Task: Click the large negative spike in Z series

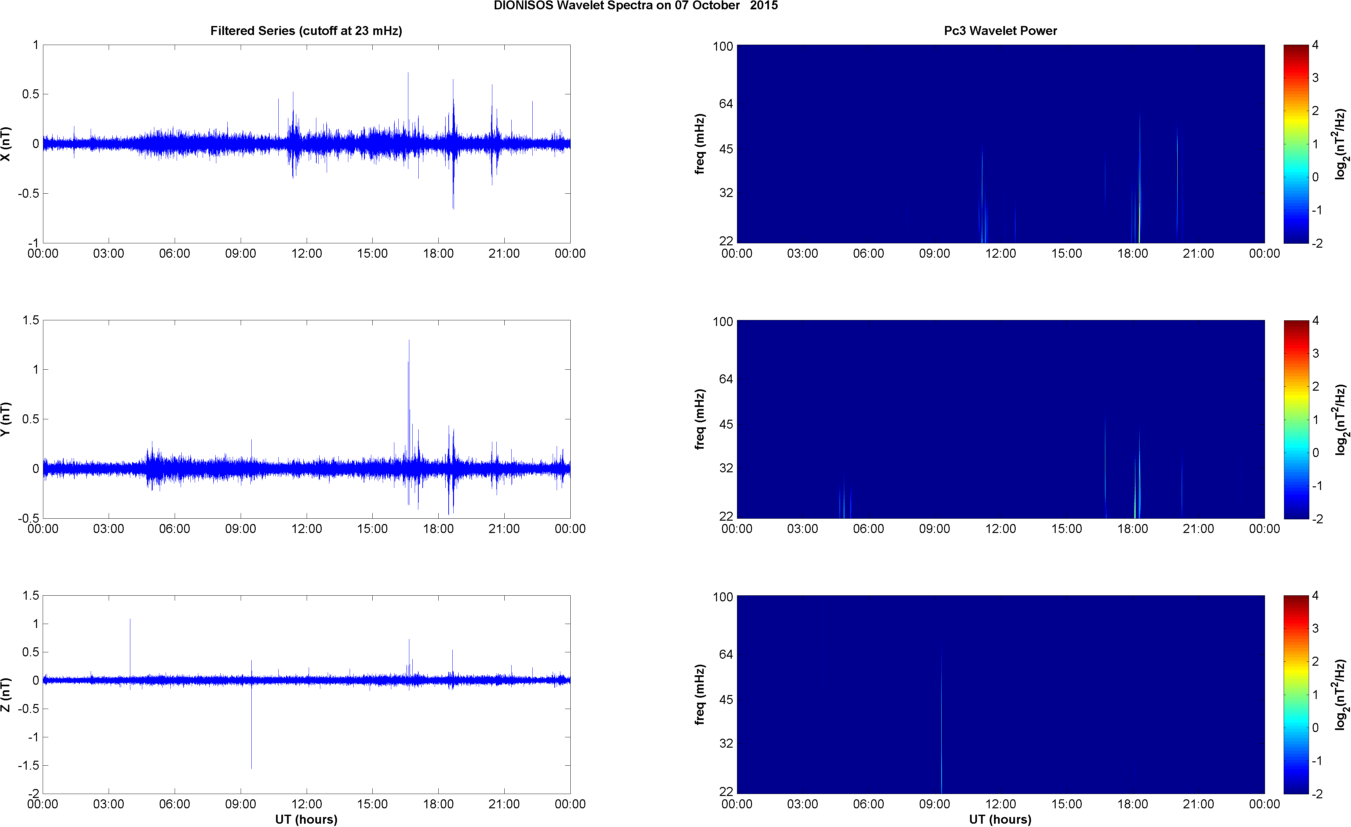Action: pyautogui.click(x=251, y=725)
